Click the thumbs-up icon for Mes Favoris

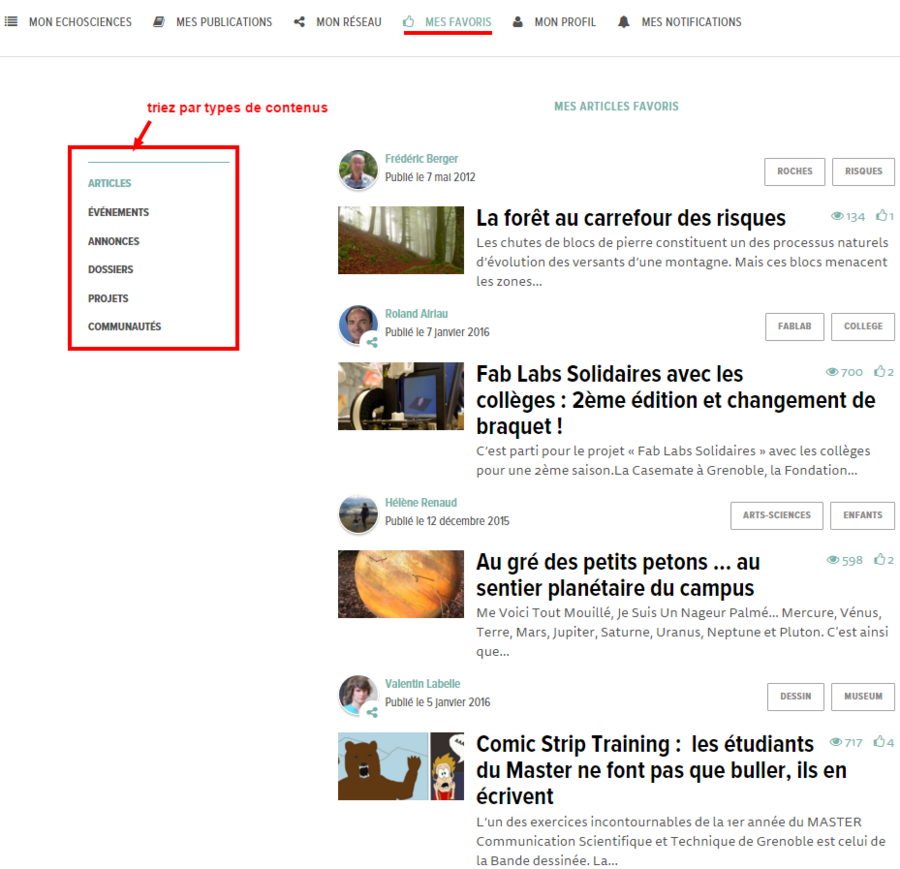(x=408, y=22)
